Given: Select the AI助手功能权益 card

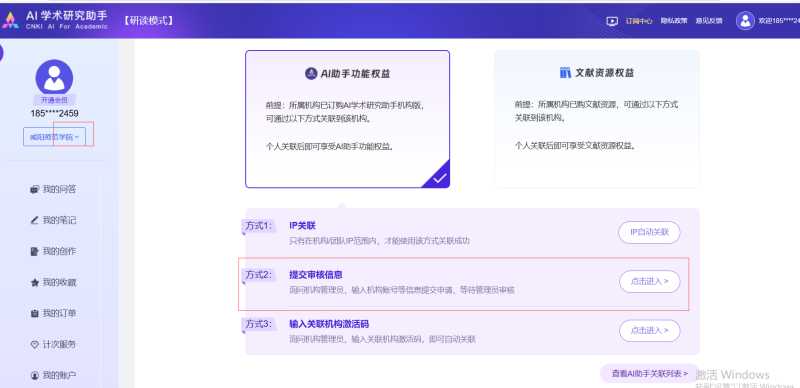Looking at the screenshot, I should 347,119.
